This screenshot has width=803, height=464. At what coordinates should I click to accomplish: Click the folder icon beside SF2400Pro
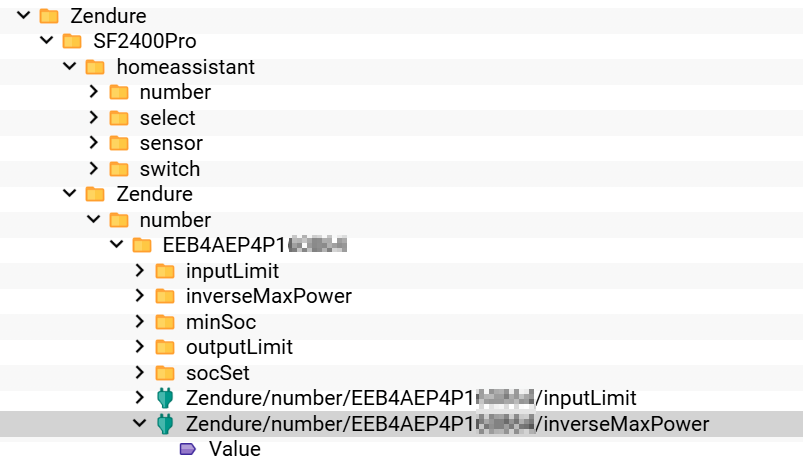pos(72,41)
